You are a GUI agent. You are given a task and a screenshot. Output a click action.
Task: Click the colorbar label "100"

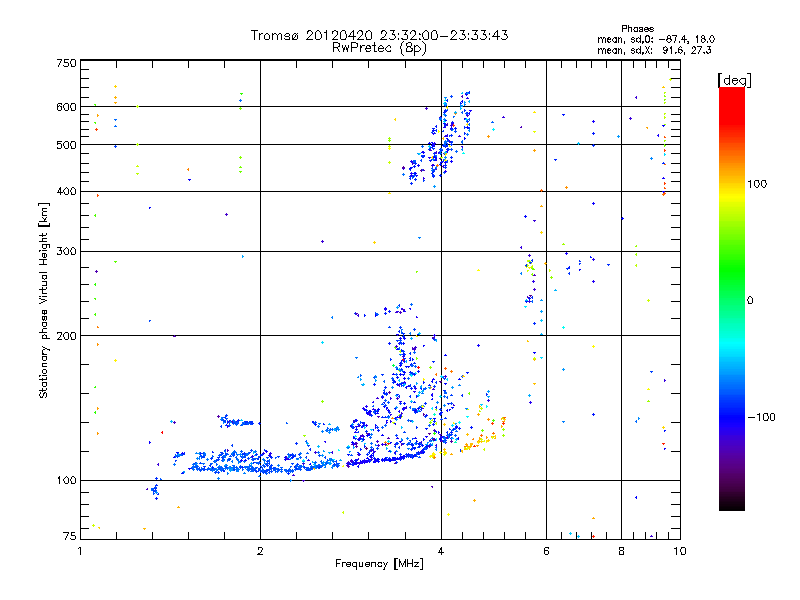[758, 184]
